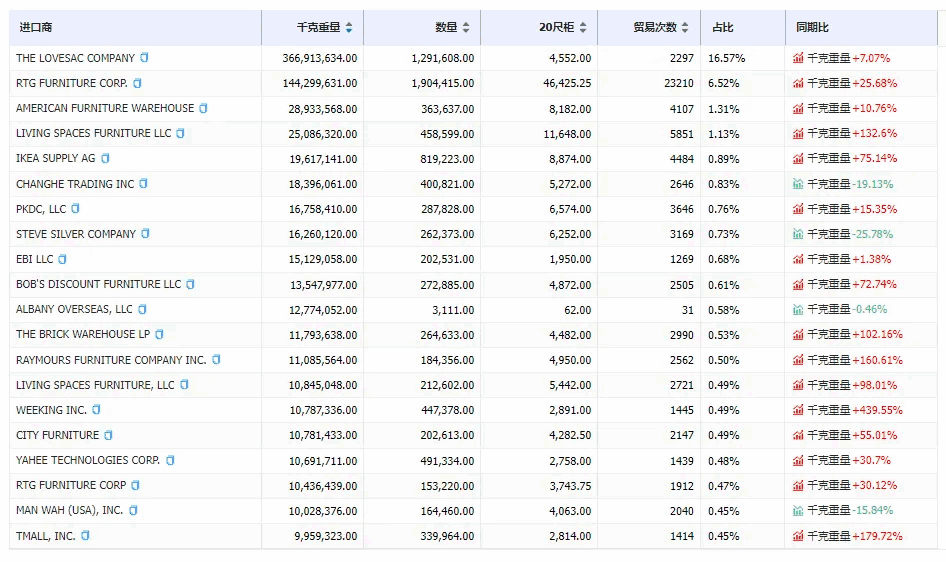The image size is (946, 562).
Task: Click copy icon next to CITY FURNITURE
Action: click(108, 435)
